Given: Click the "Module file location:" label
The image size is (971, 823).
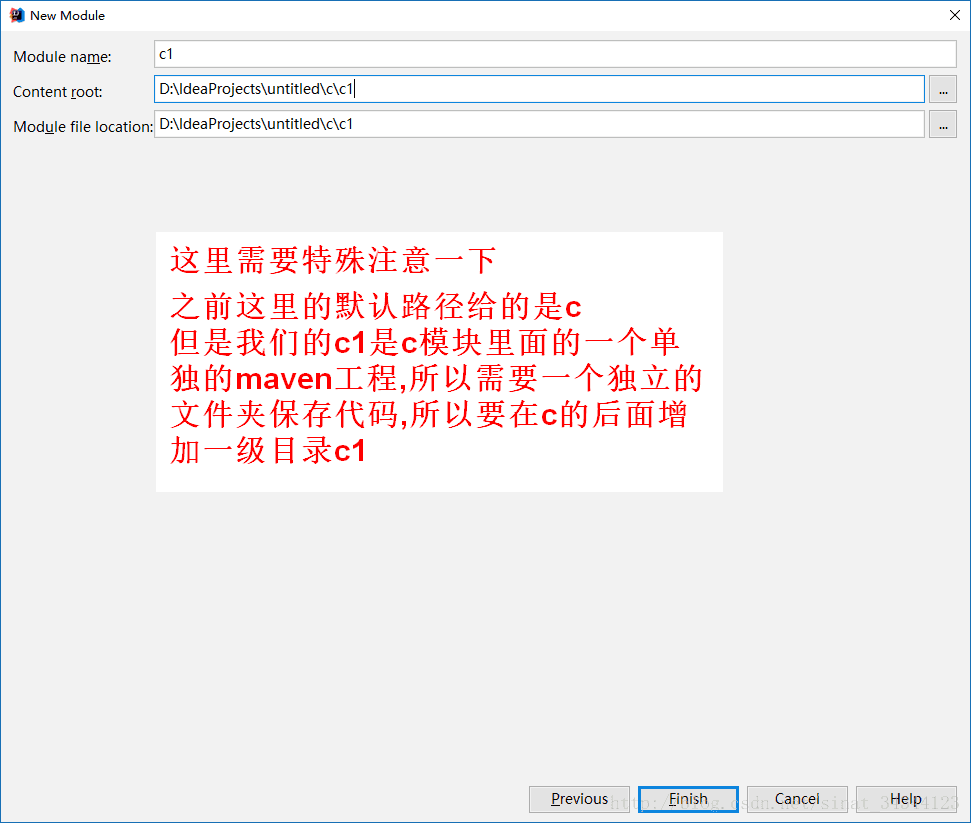Looking at the screenshot, I should [78, 127].
